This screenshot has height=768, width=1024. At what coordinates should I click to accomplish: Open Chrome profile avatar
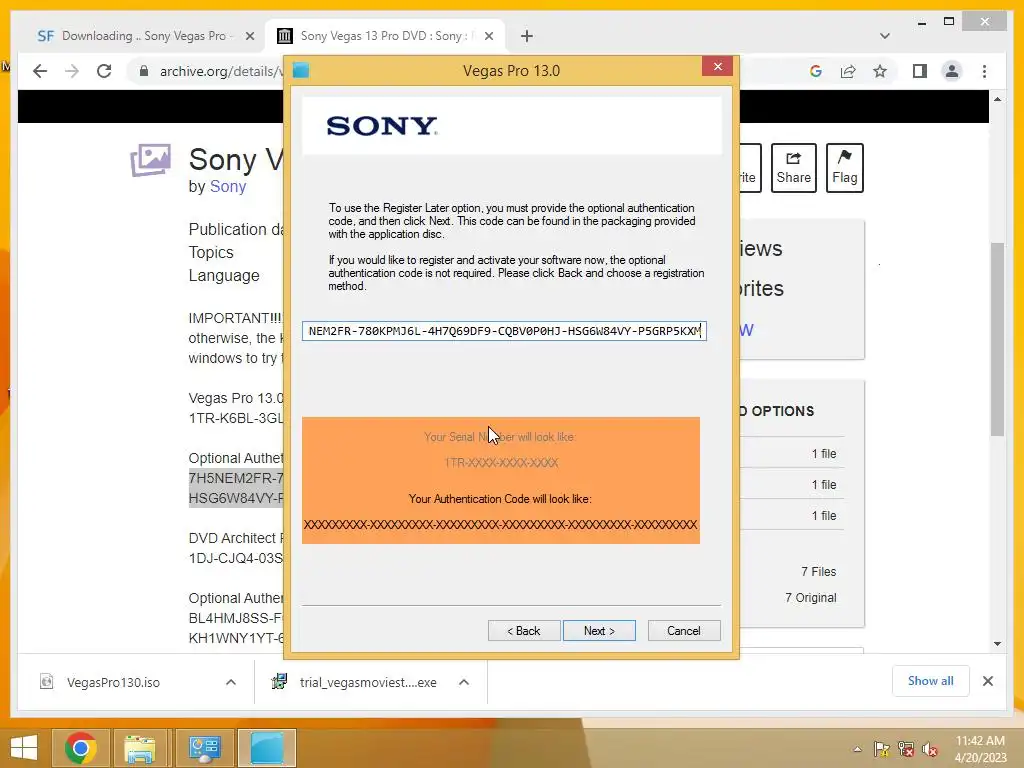(x=952, y=71)
